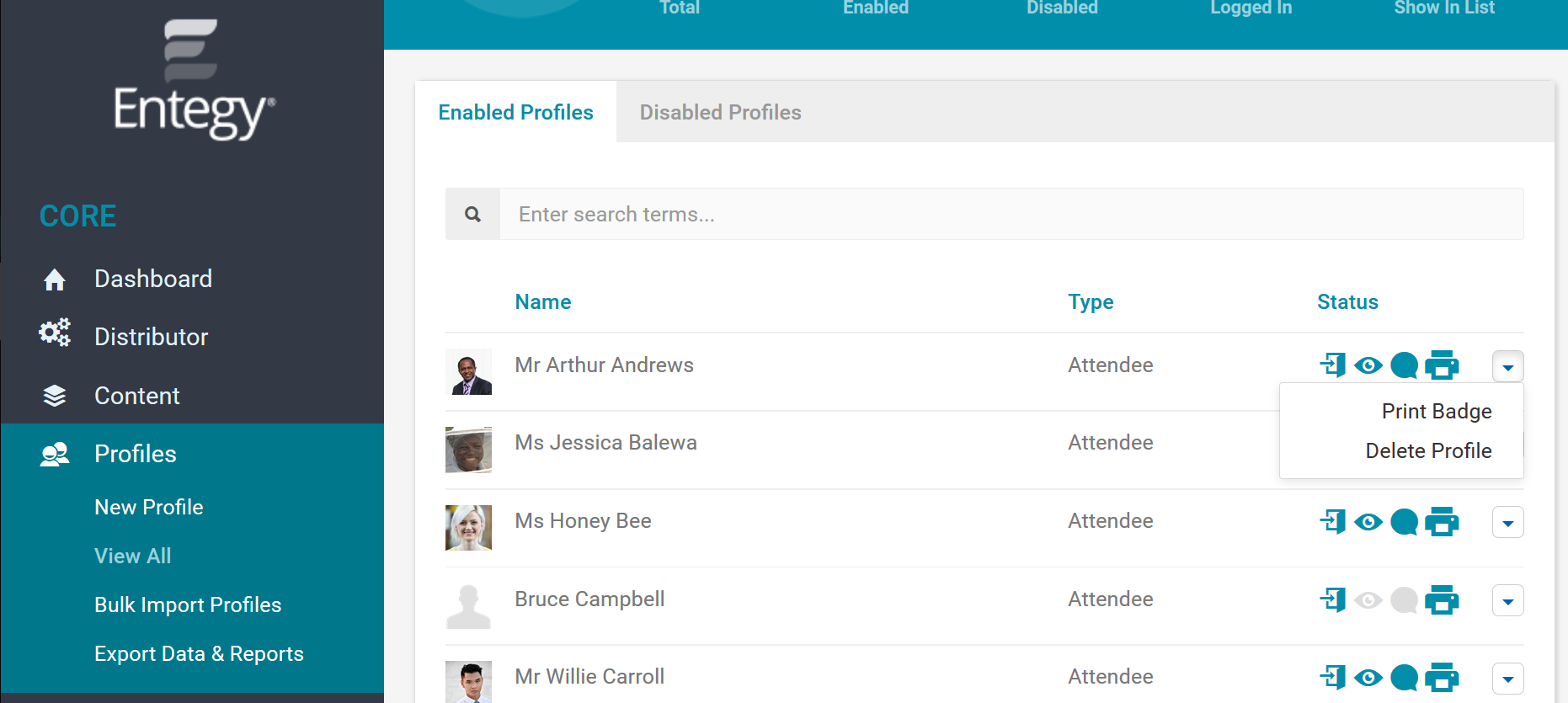Click login icon for Mr Arthur Andrews
The width and height of the screenshot is (1568, 703).
point(1332,365)
